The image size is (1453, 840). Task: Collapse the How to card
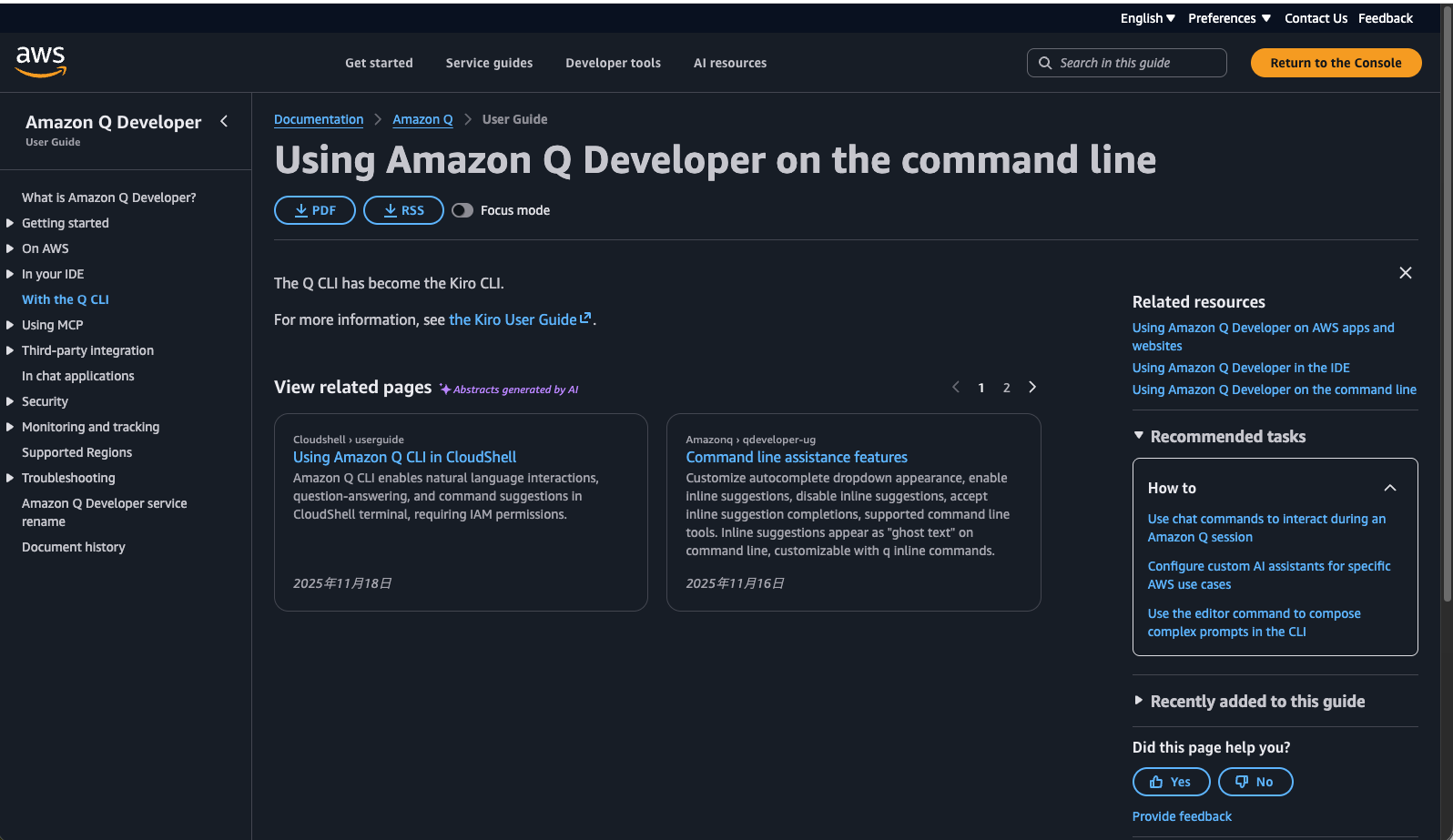[1390, 488]
